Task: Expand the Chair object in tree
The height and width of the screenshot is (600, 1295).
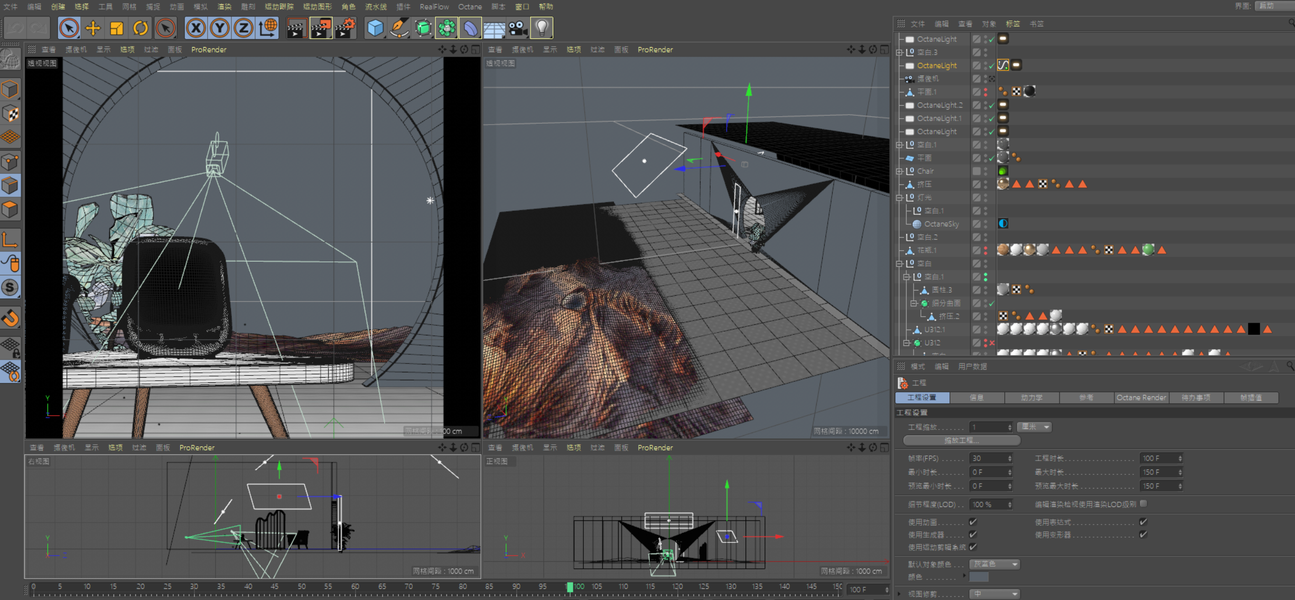Action: (x=900, y=171)
